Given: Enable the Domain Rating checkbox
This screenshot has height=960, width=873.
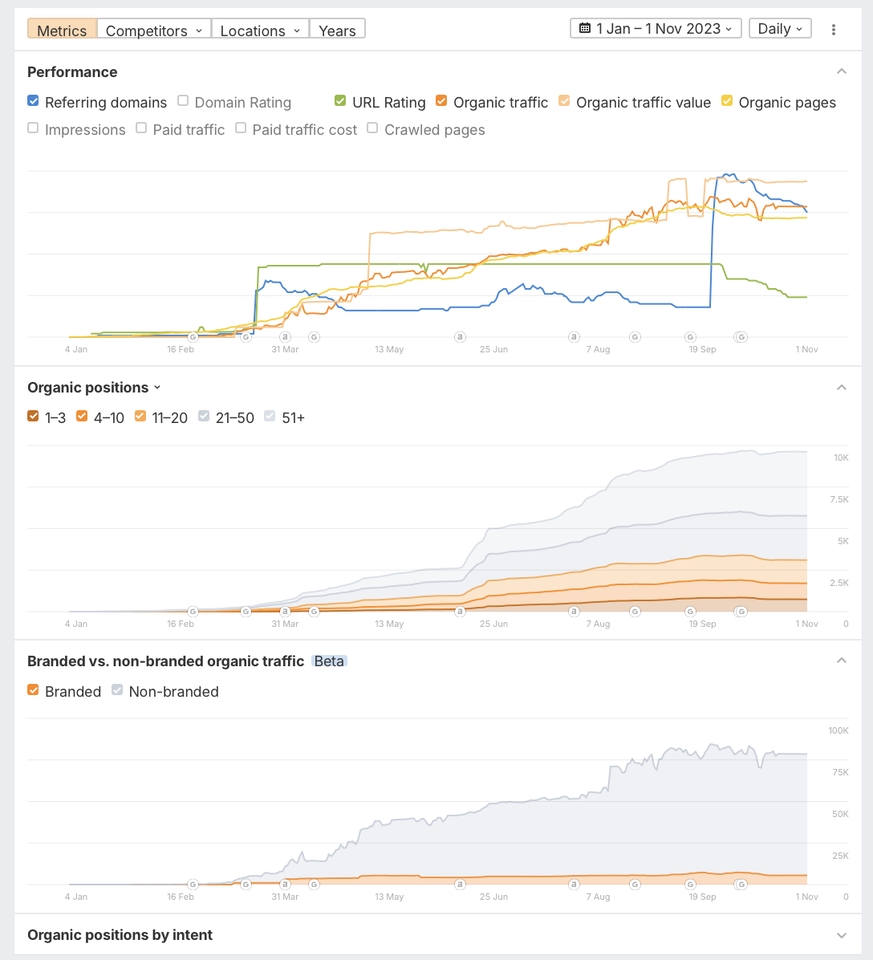Looking at the screenshot, I should [183, 102].
